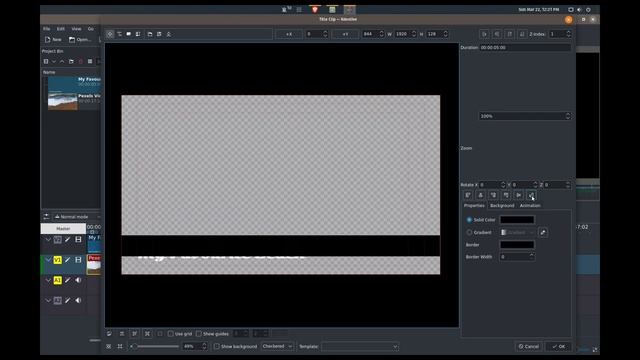Switch to the Properties tab
640x360 pixels.
[474, 206]
